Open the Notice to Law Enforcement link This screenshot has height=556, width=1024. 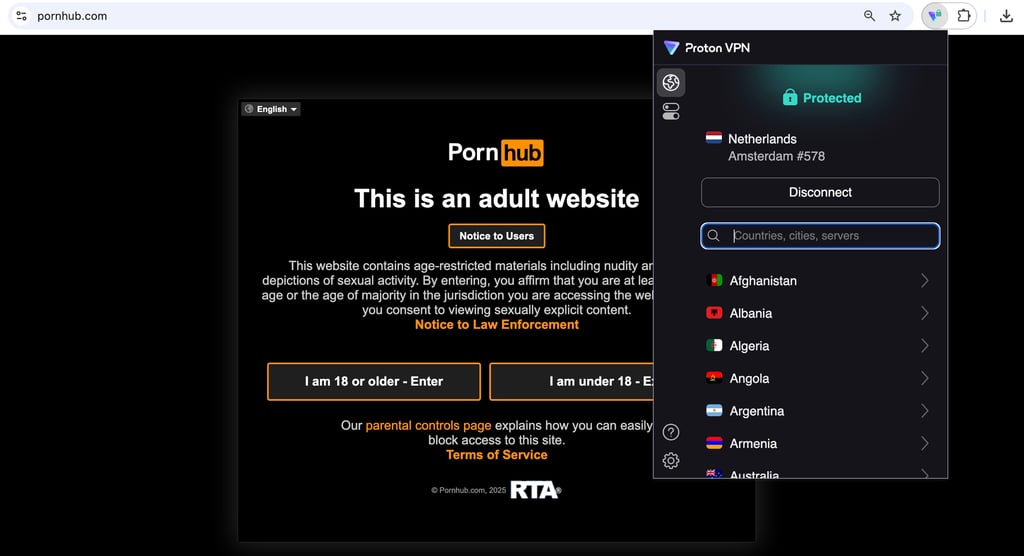coord(496,325)
